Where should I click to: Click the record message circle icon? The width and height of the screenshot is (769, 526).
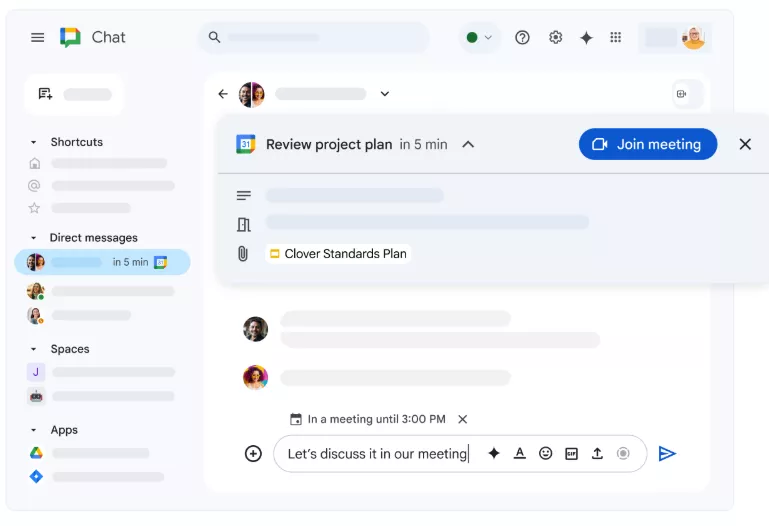point(623,453)
